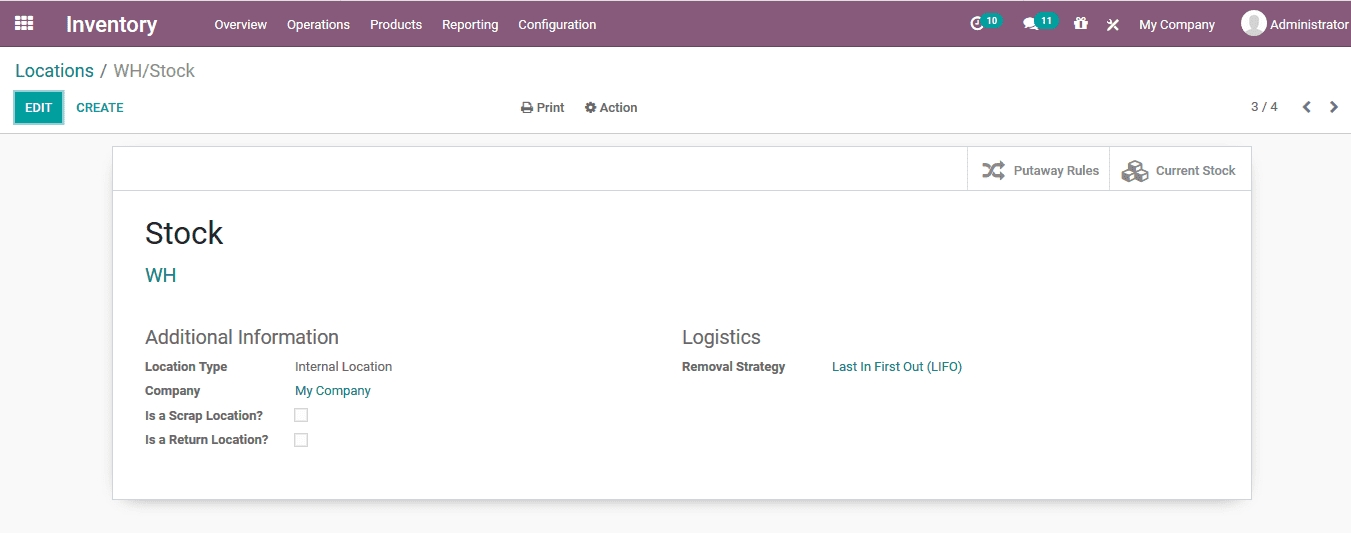The width and height of the screenshot is (1351, 533).
Task: Open Last In First Out (LIFO) link
Action: [x=897, y=367]
